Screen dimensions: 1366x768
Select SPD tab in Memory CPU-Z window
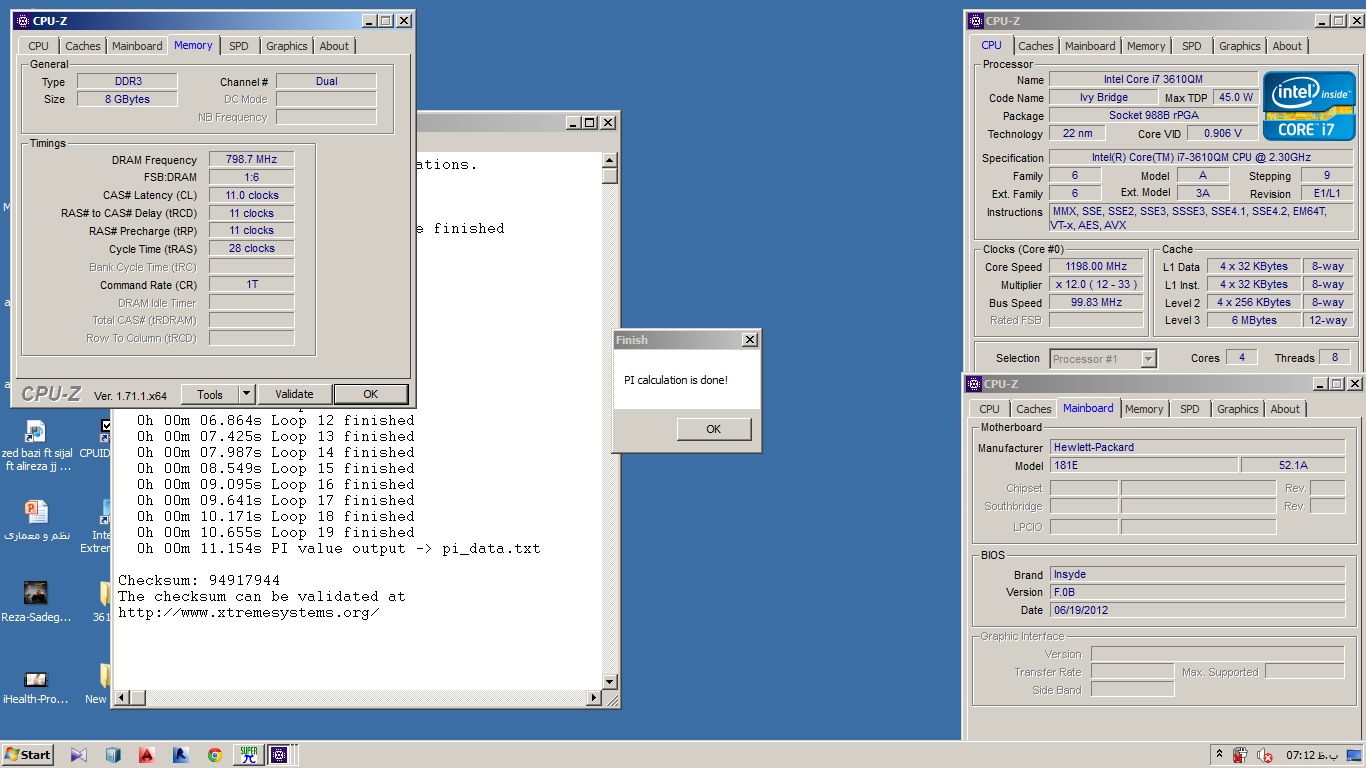coord(238,46)
